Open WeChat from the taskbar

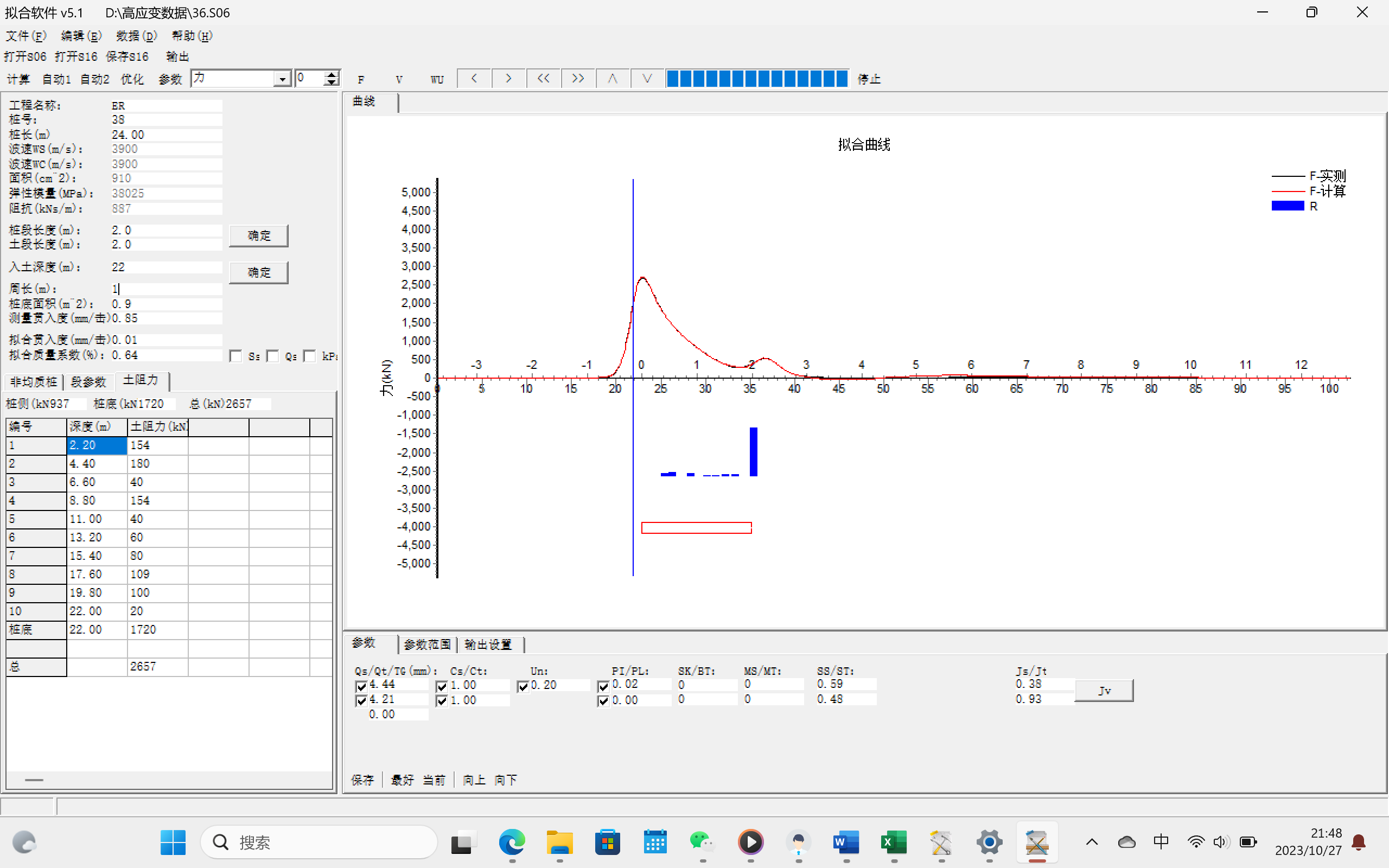click(x=702, y=842)
